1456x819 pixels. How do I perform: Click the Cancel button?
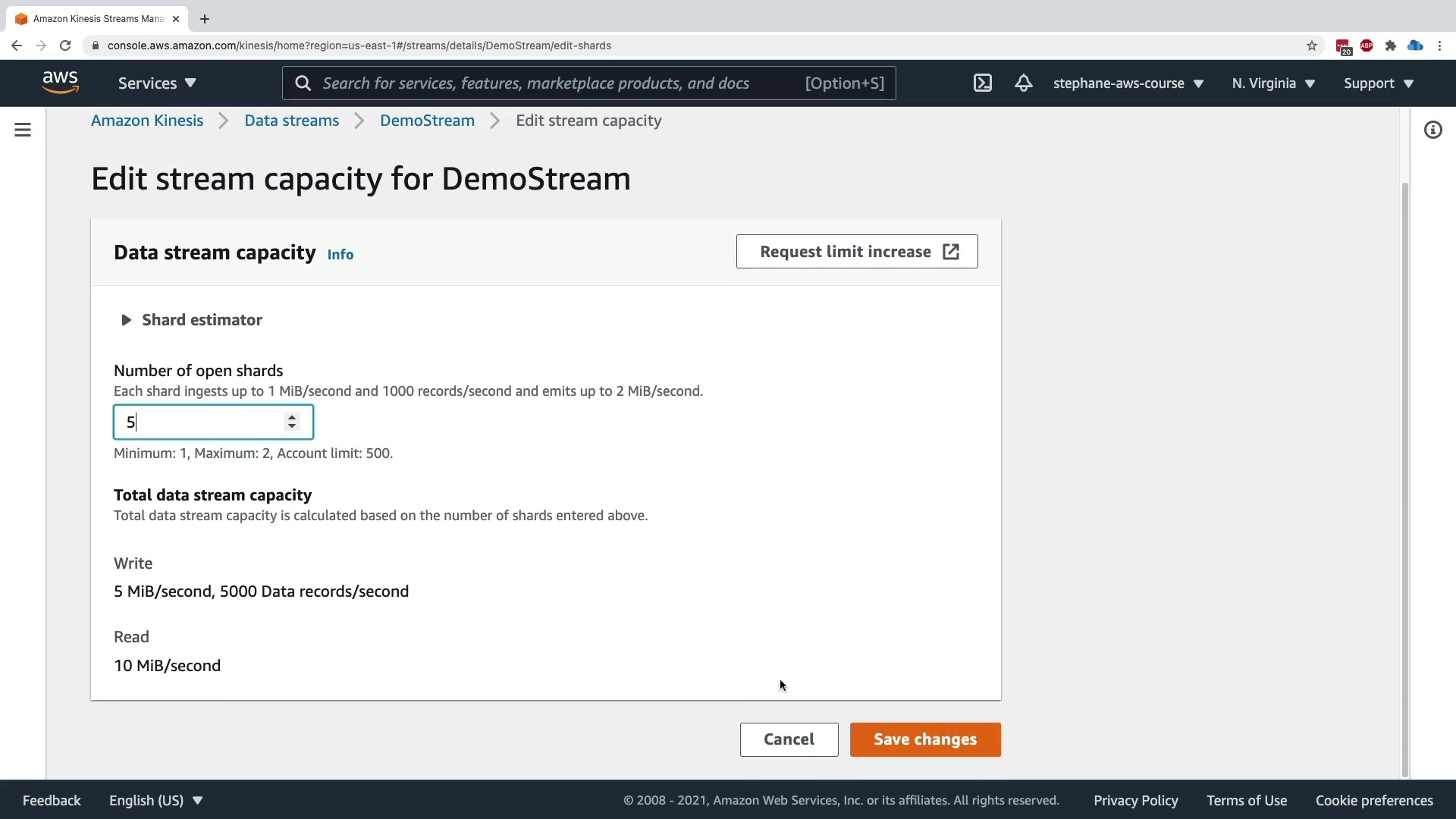(x=789, y=739)
